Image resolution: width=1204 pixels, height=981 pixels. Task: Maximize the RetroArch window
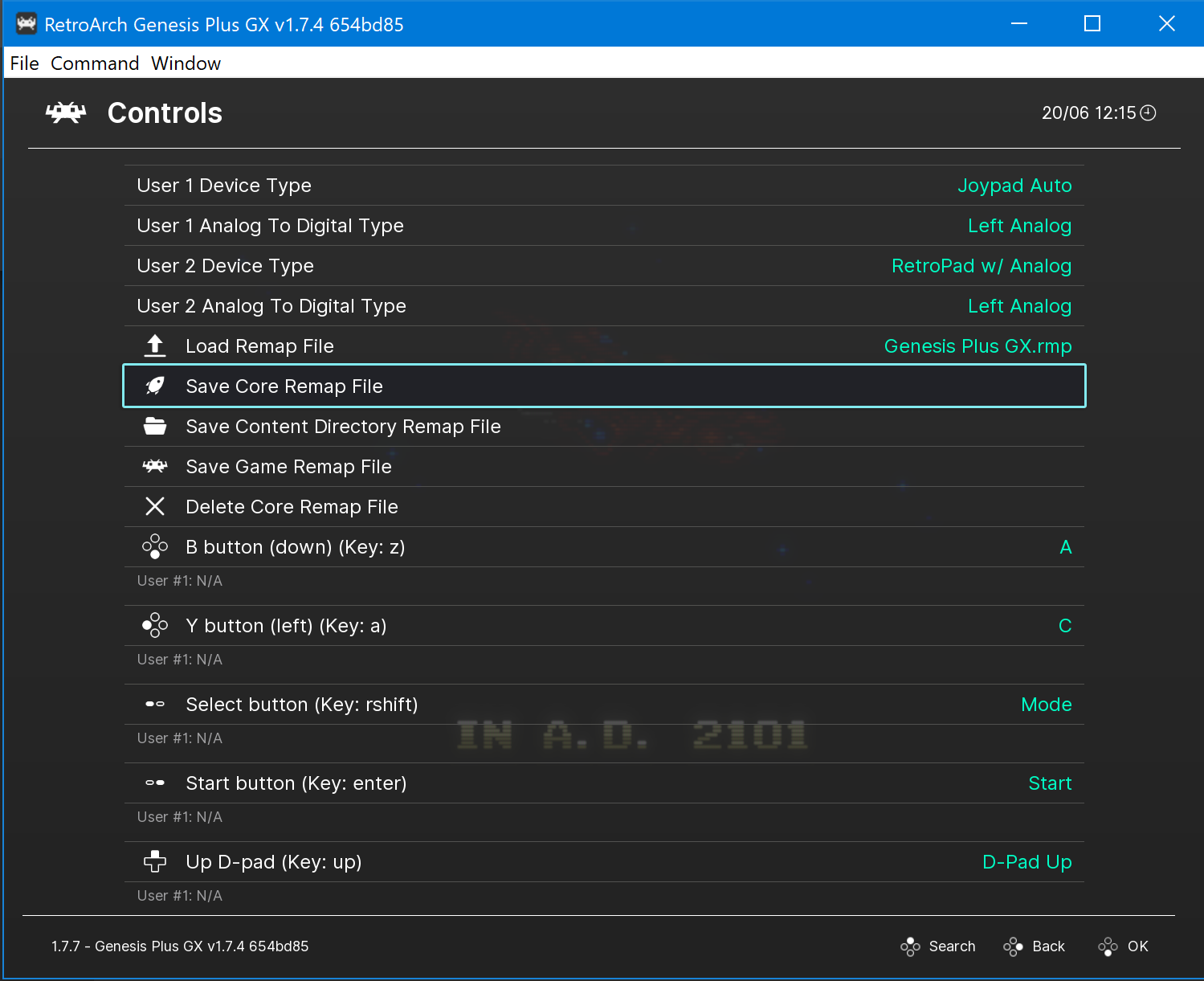click(1092, 24)
